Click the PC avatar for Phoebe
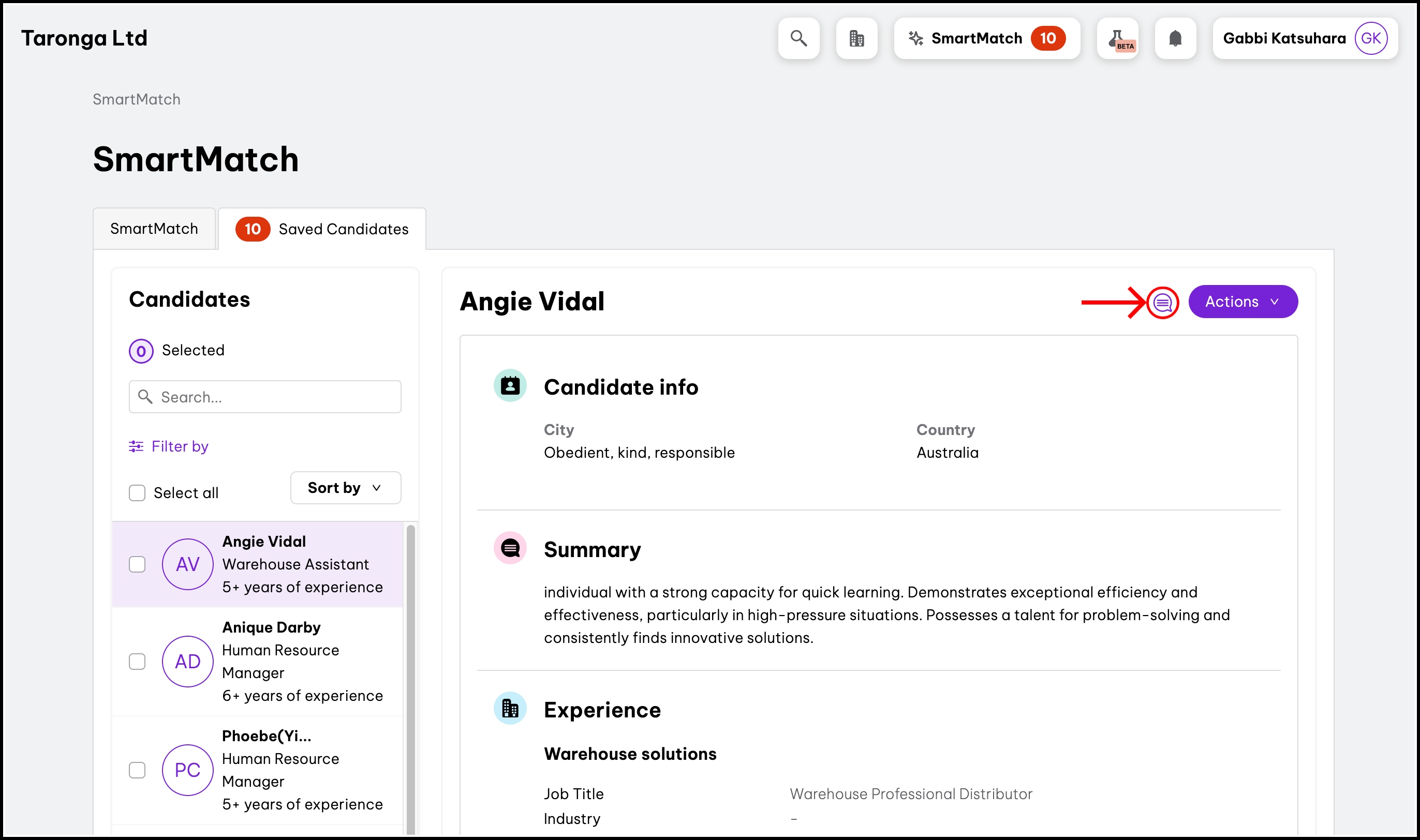Viewport: 1420px width, 840px height. point(188,770)
